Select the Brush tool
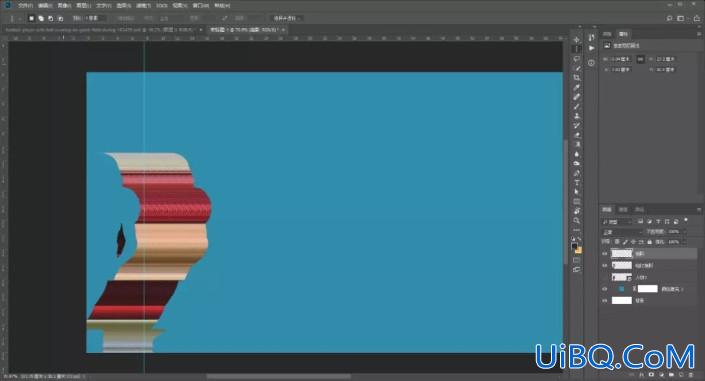705x381 pixels. (x=577, y=106)
